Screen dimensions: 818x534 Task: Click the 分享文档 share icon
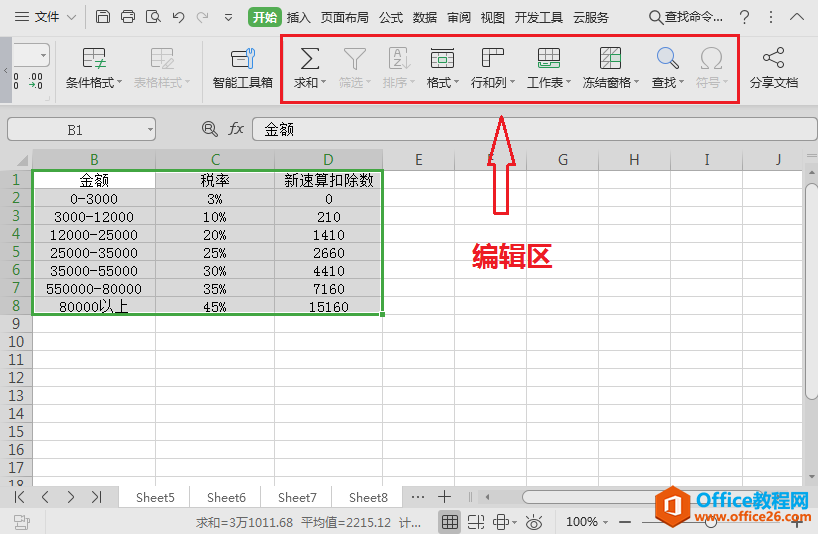(774, 57)
